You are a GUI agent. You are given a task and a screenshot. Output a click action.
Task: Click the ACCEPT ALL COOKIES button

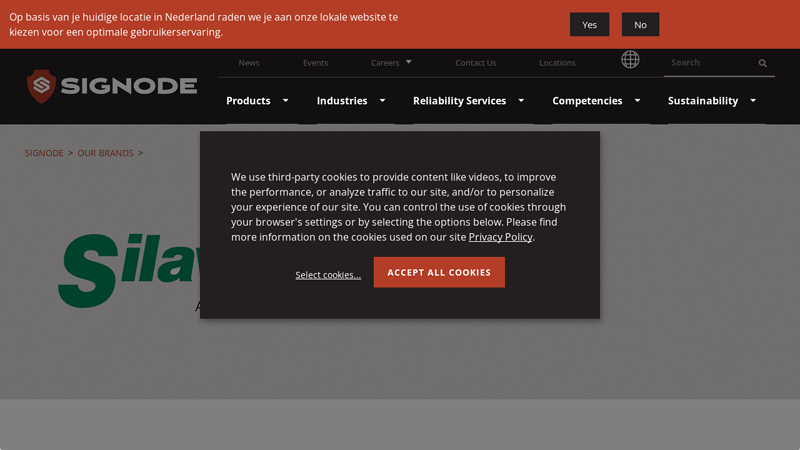(x=439, y=272)
